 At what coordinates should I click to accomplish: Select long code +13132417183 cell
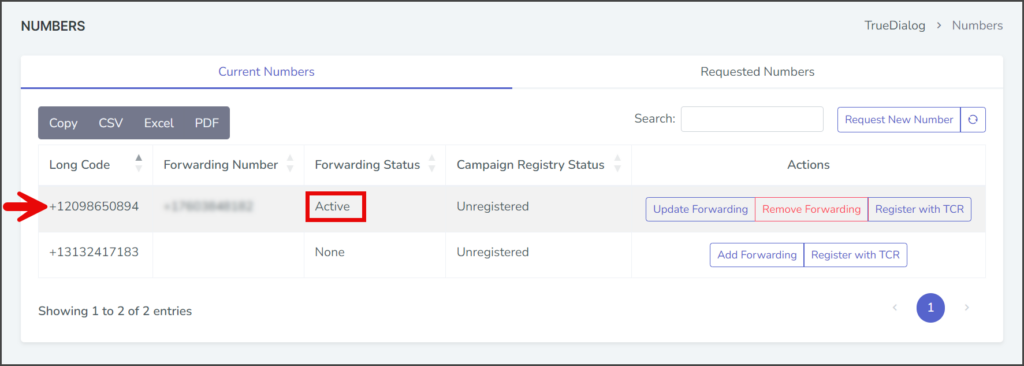click(x=95, y=254)
